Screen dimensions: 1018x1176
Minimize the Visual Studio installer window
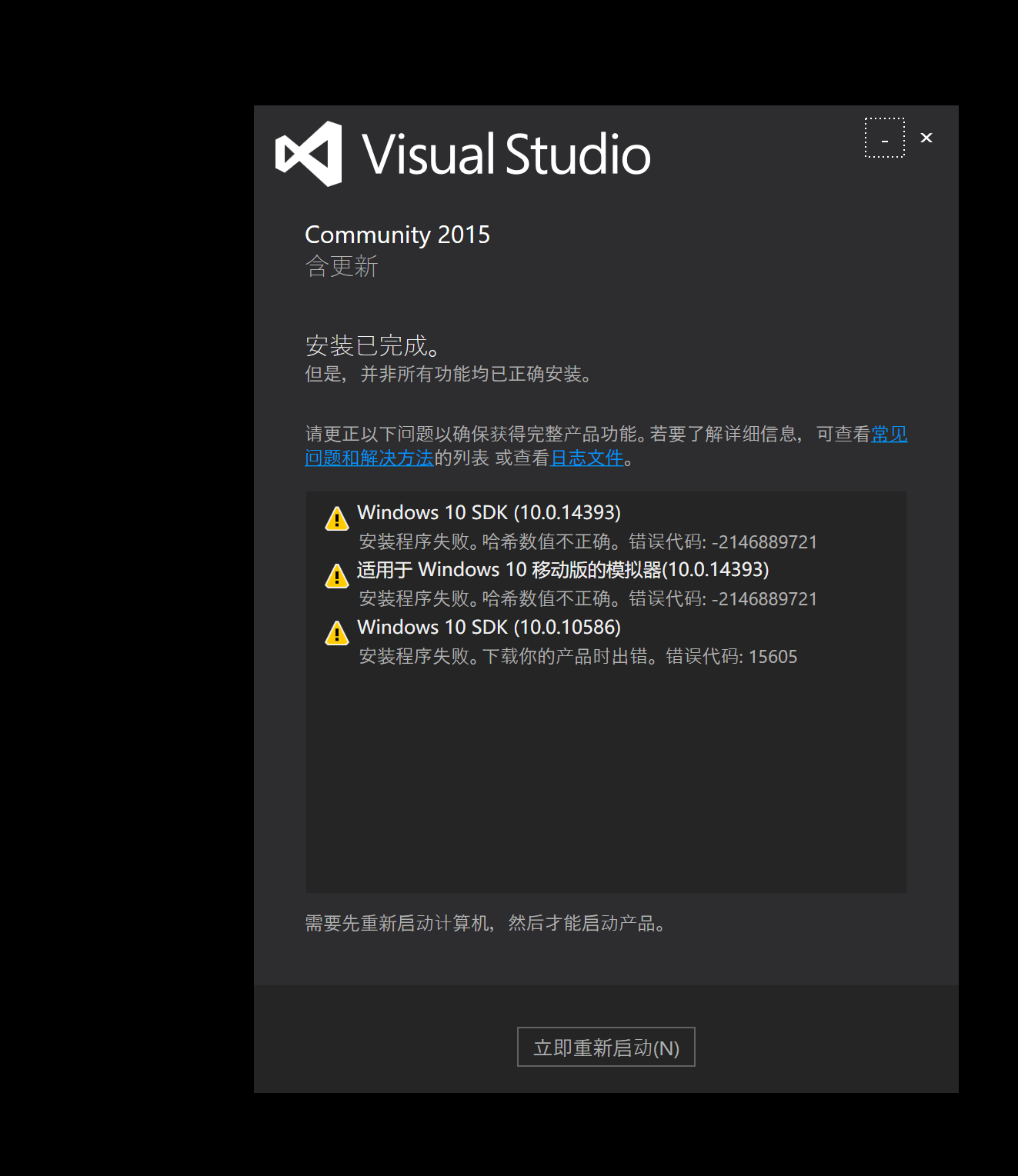coord(885,138)
